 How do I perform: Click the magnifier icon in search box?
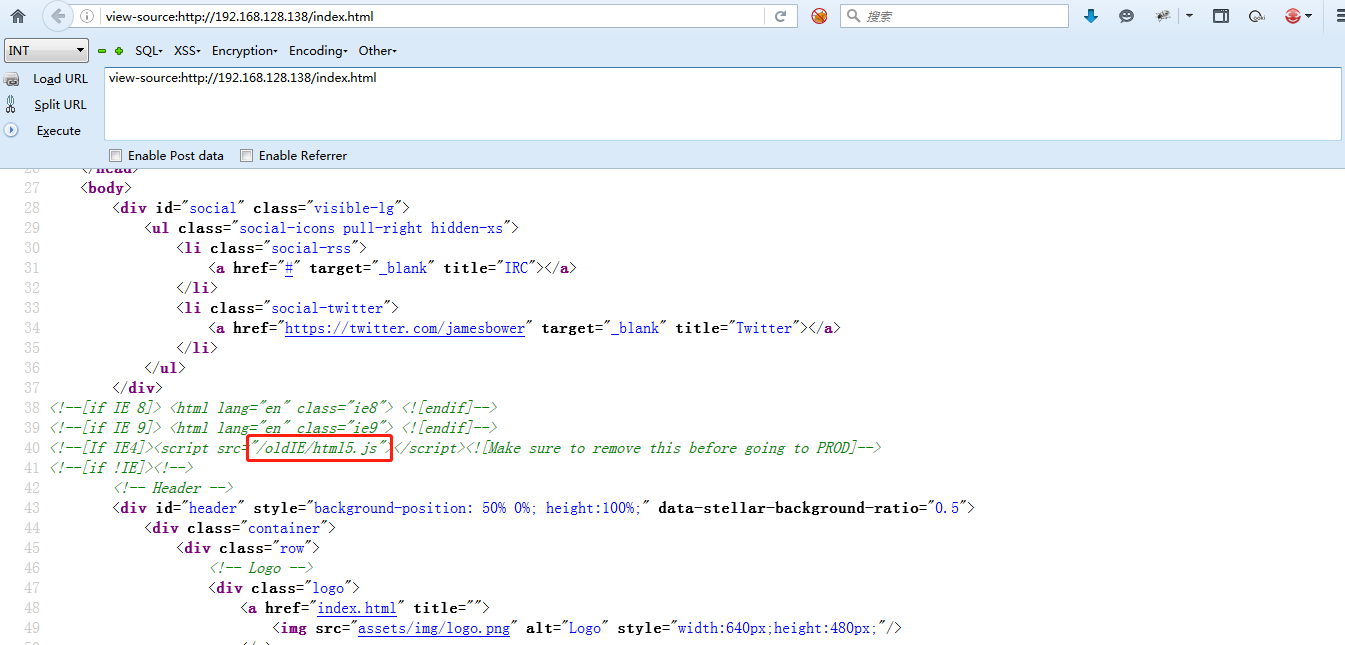855,16
